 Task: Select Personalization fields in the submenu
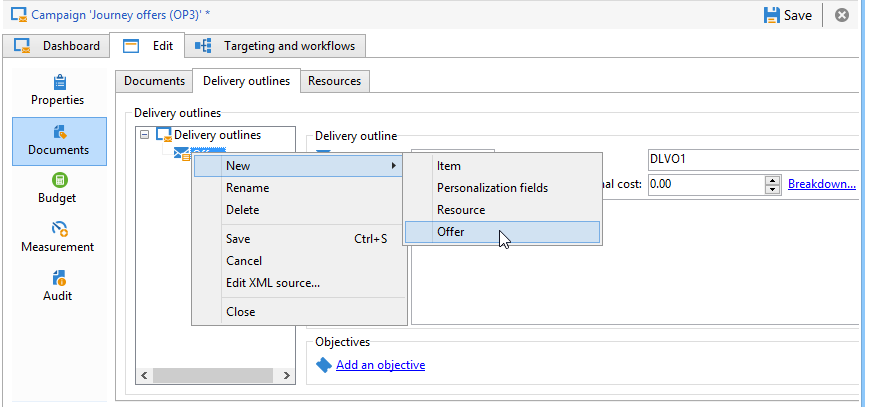tap(492, 188)
